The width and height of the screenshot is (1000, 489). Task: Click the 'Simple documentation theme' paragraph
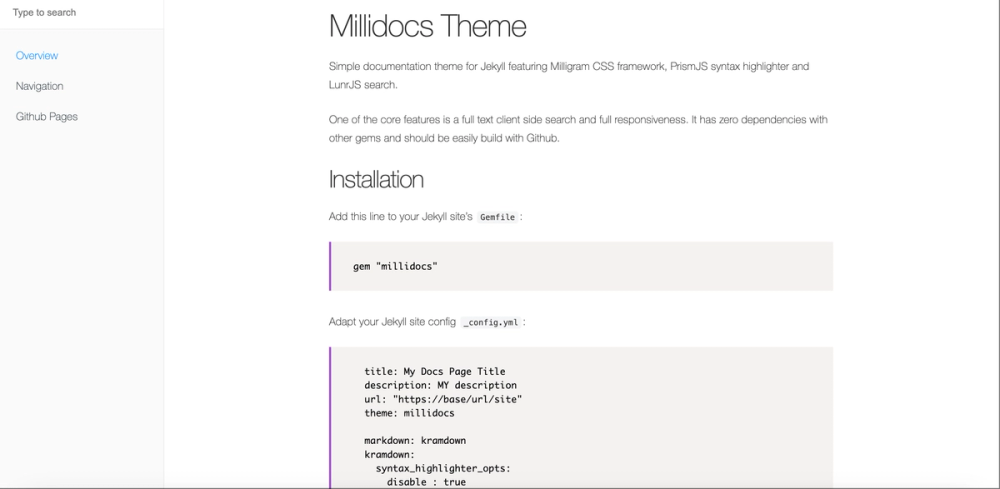pyautogui.click(x=569, y=75)
